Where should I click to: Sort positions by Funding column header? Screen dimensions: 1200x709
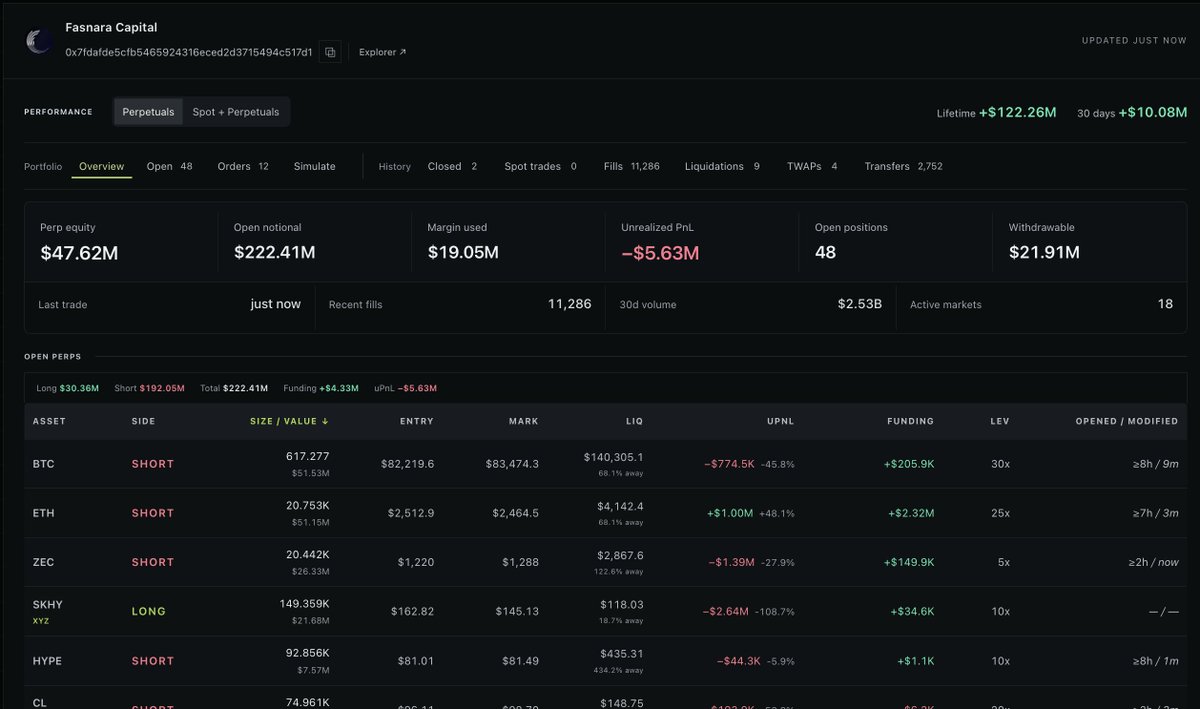(911, 421)
